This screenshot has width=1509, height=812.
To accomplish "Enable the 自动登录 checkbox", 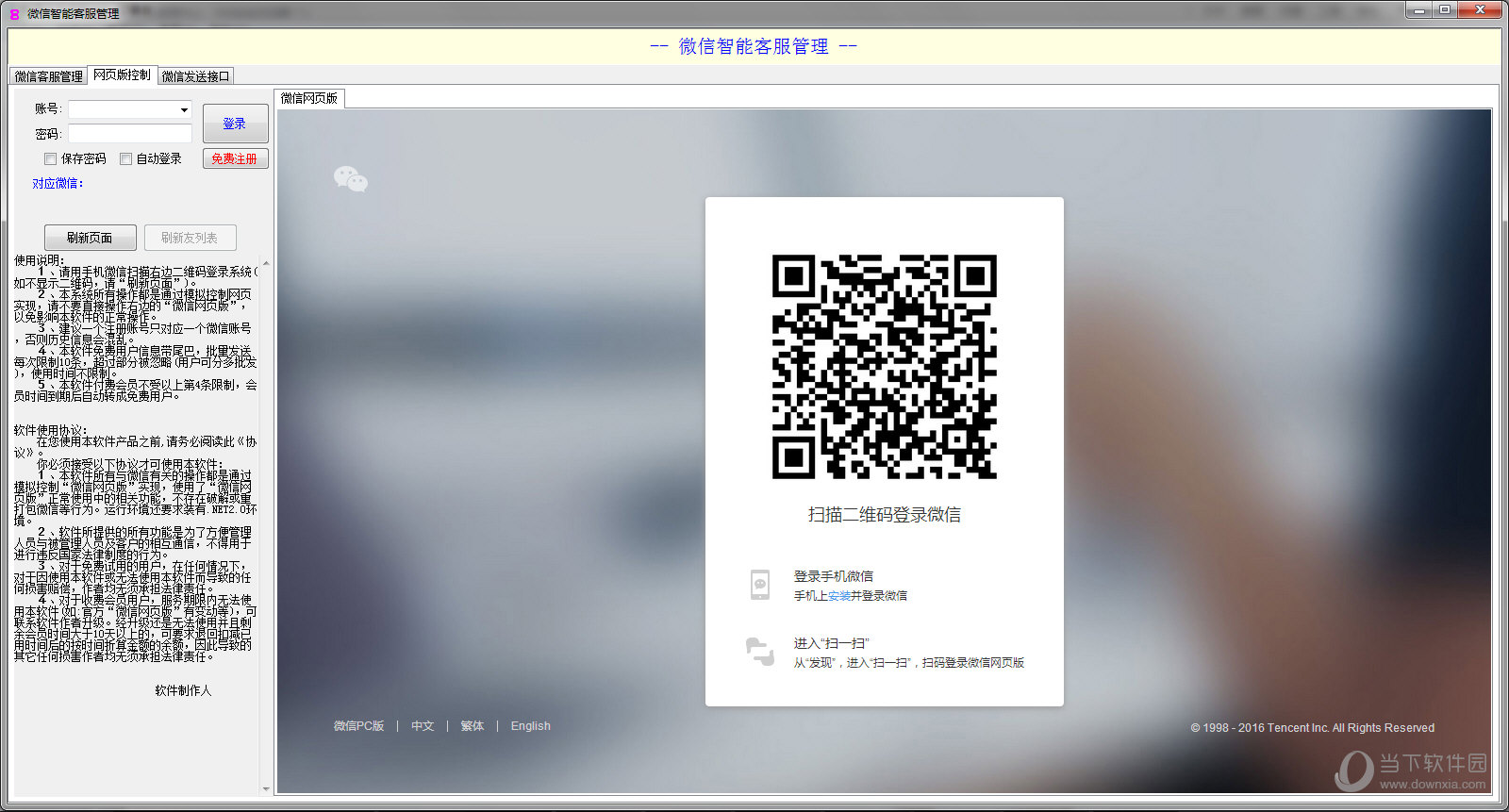I will coord(126,159).
